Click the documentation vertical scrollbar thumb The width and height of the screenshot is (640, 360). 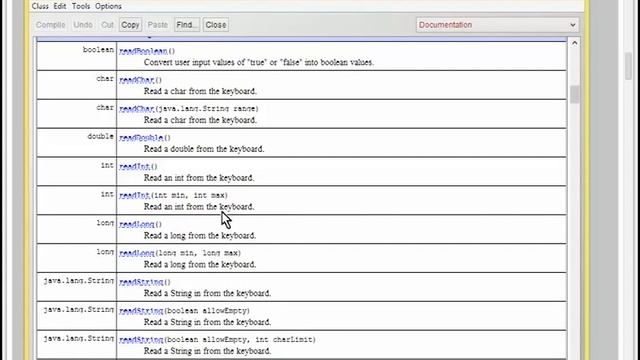(575, 95)
